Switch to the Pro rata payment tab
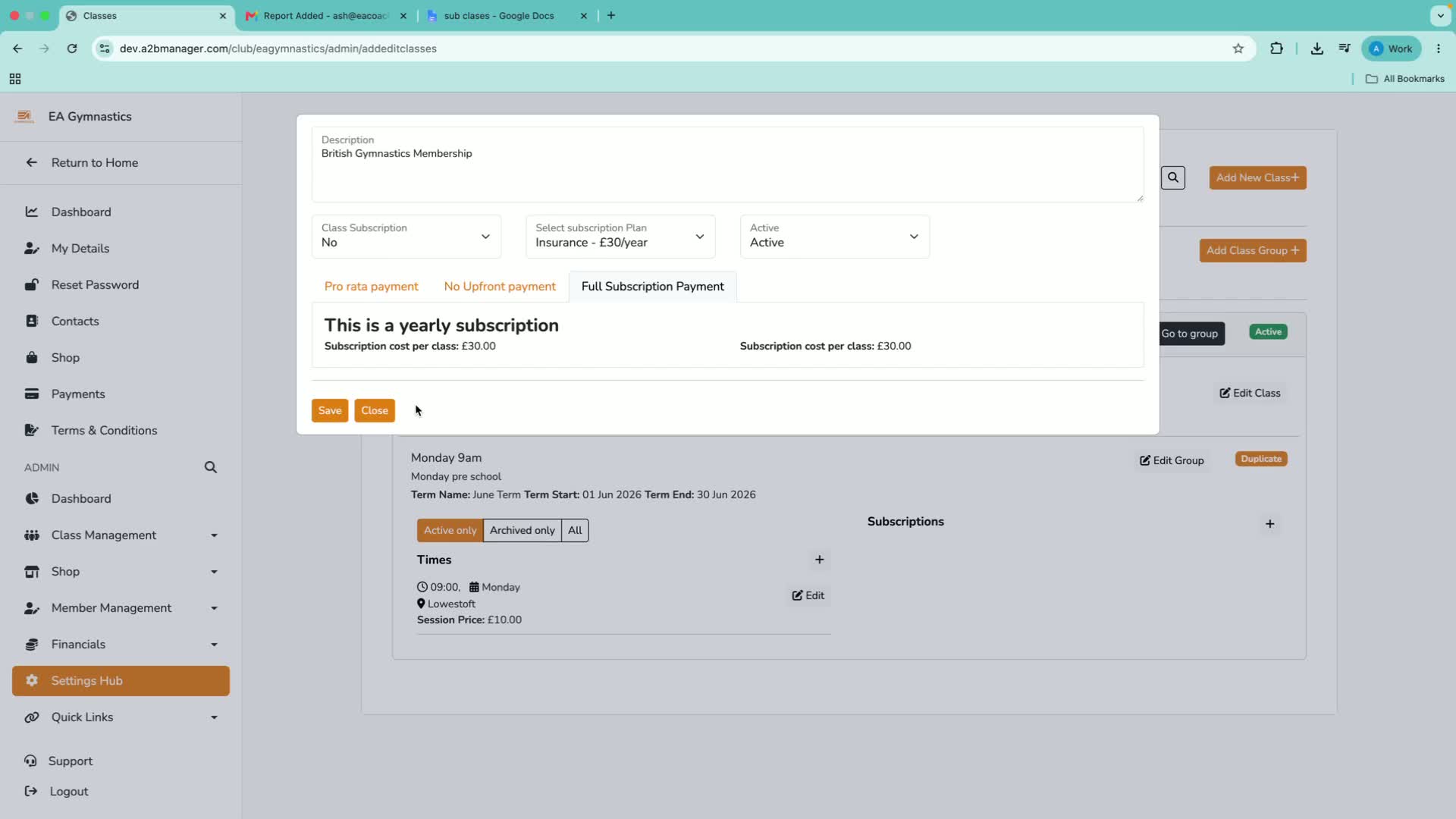Screen dimensions: 1456x819 pyautogui.click(x=371, y=287)
